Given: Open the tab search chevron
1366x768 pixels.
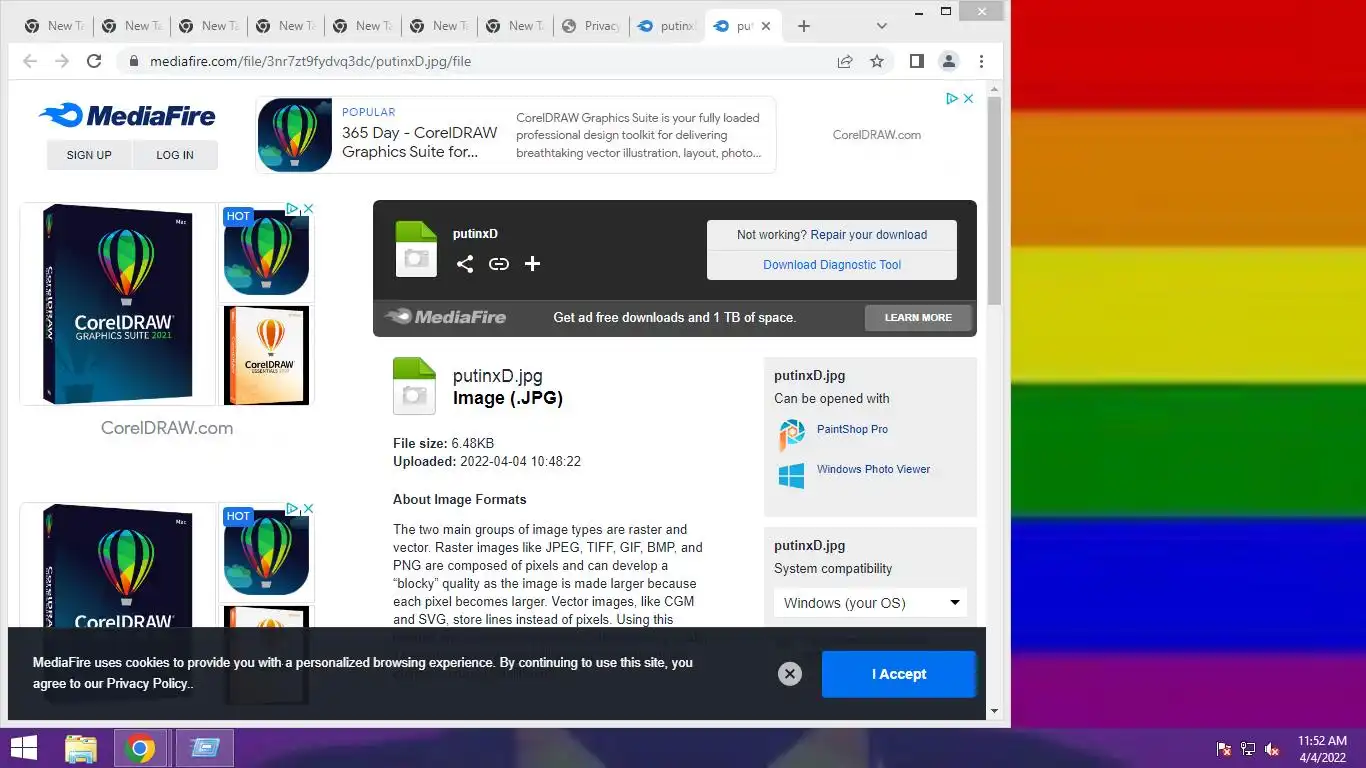Looking at the screenshot, I should (x=881, y=26).
